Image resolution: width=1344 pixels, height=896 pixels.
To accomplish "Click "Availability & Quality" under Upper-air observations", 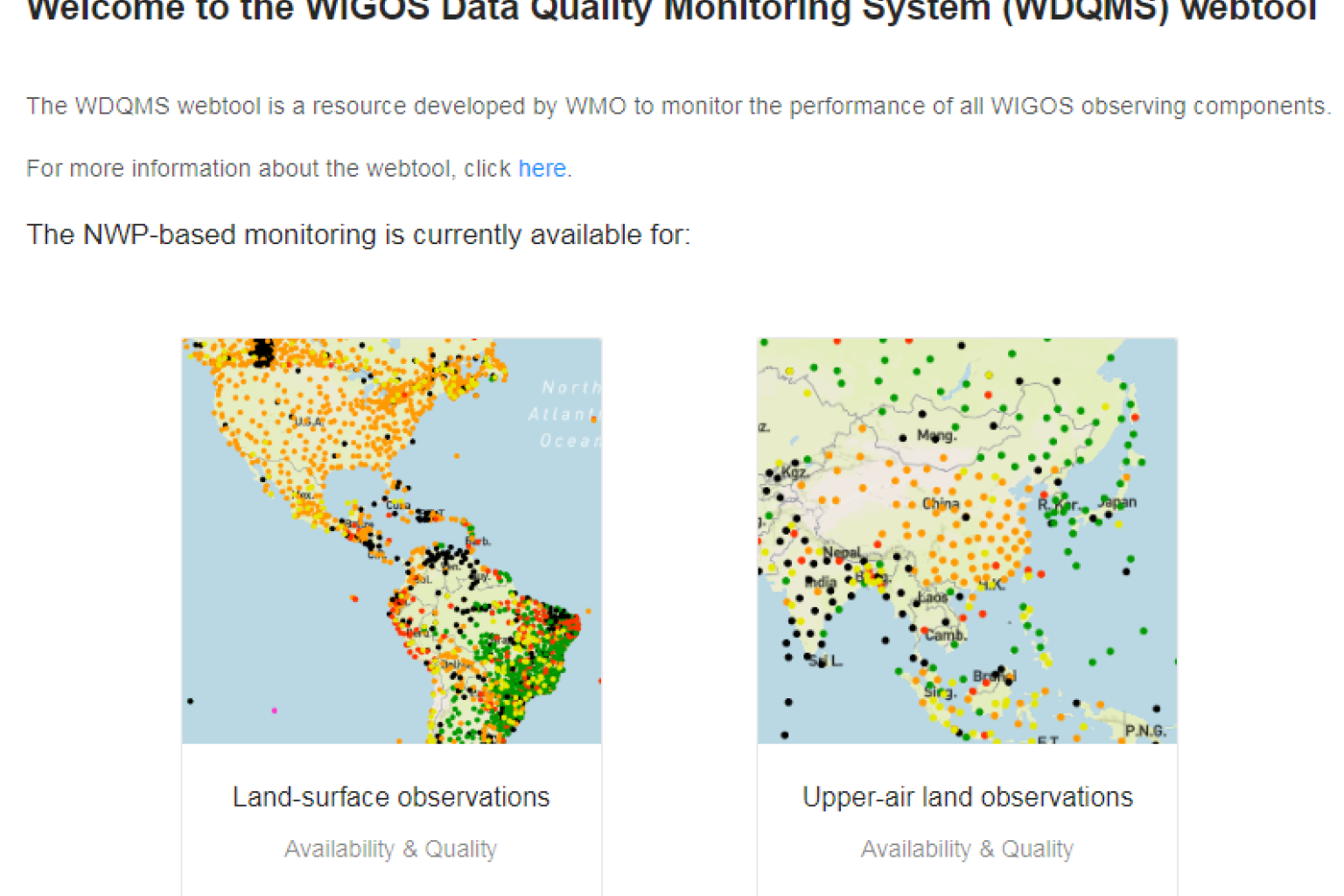I will (967, 848).
